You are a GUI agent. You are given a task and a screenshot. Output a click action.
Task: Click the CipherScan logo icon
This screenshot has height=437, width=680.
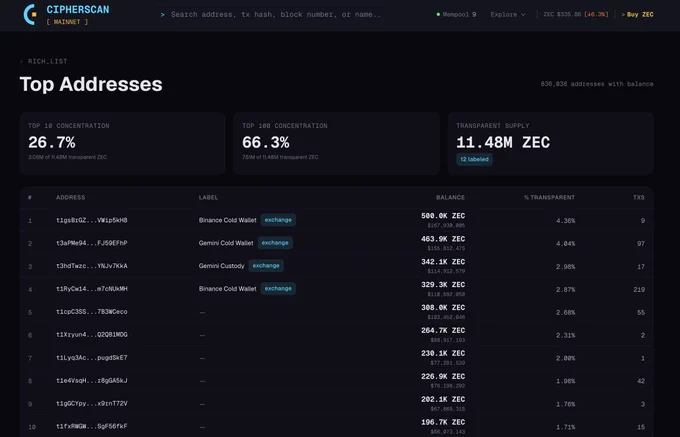[x=30, y=14]
